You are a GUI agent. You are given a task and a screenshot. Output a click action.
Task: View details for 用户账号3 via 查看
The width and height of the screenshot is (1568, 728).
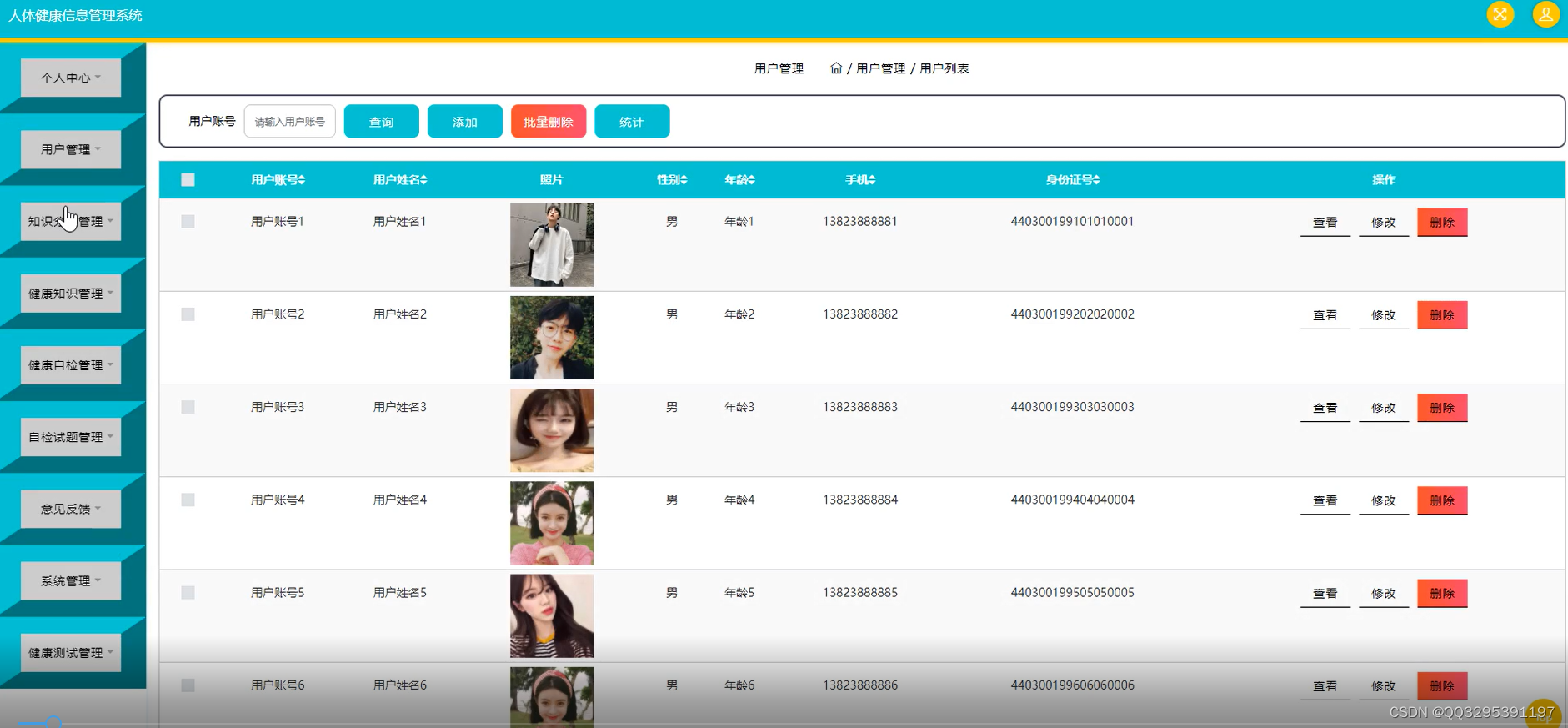click(1325, 408)
